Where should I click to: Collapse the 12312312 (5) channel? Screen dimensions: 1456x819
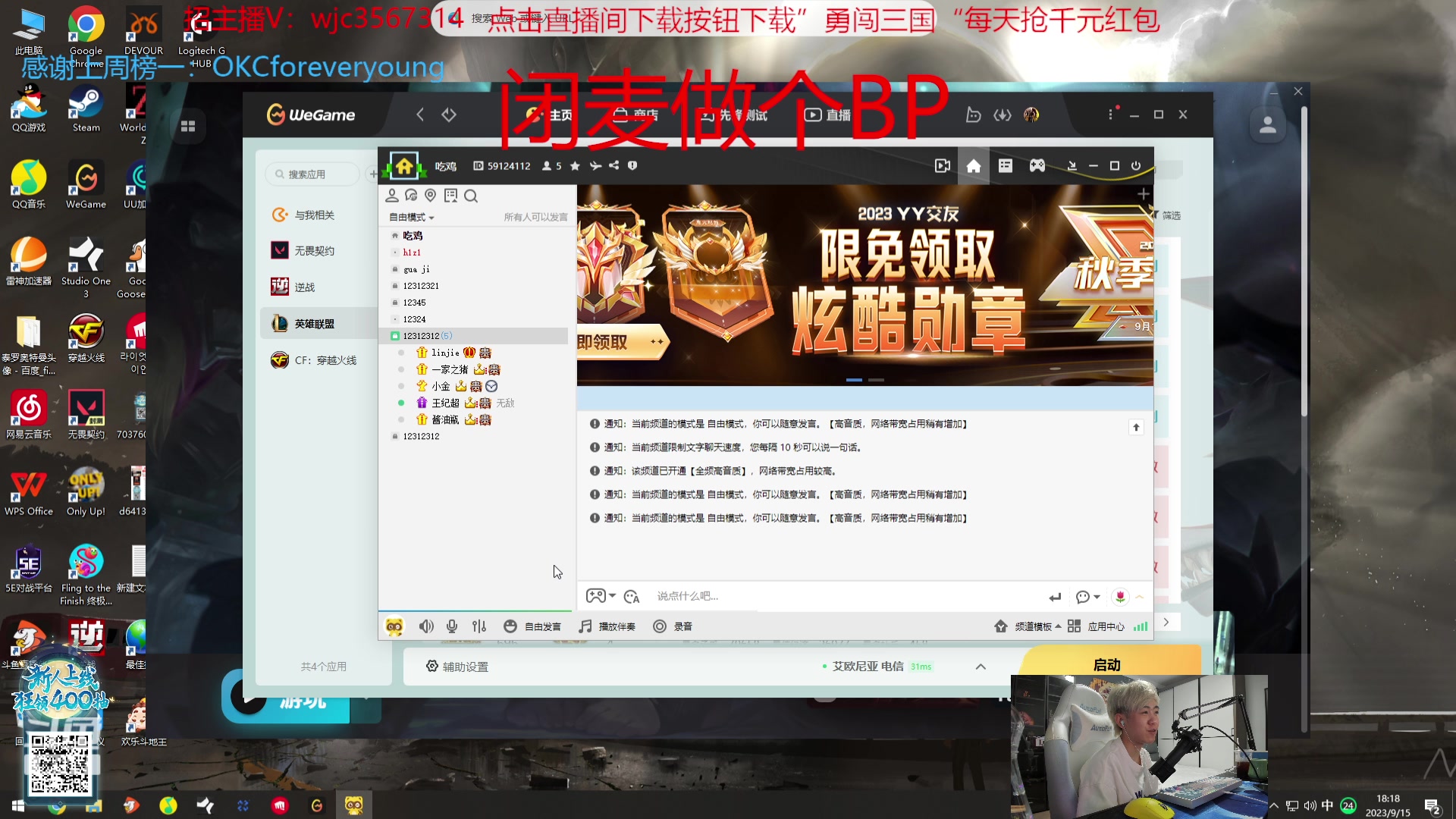point(395,336)
